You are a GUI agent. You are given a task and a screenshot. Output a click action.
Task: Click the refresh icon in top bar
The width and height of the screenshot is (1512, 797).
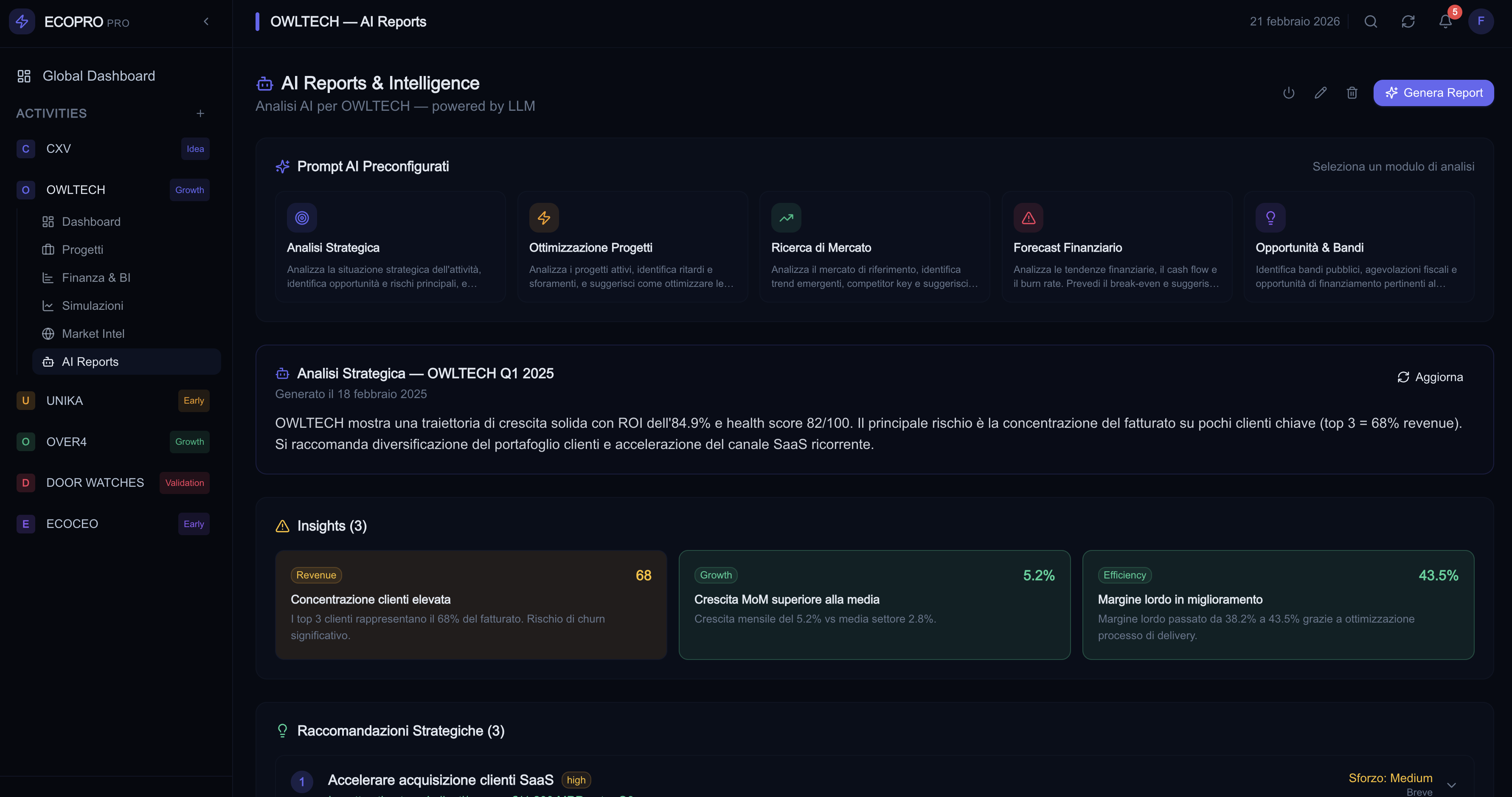1408,22
